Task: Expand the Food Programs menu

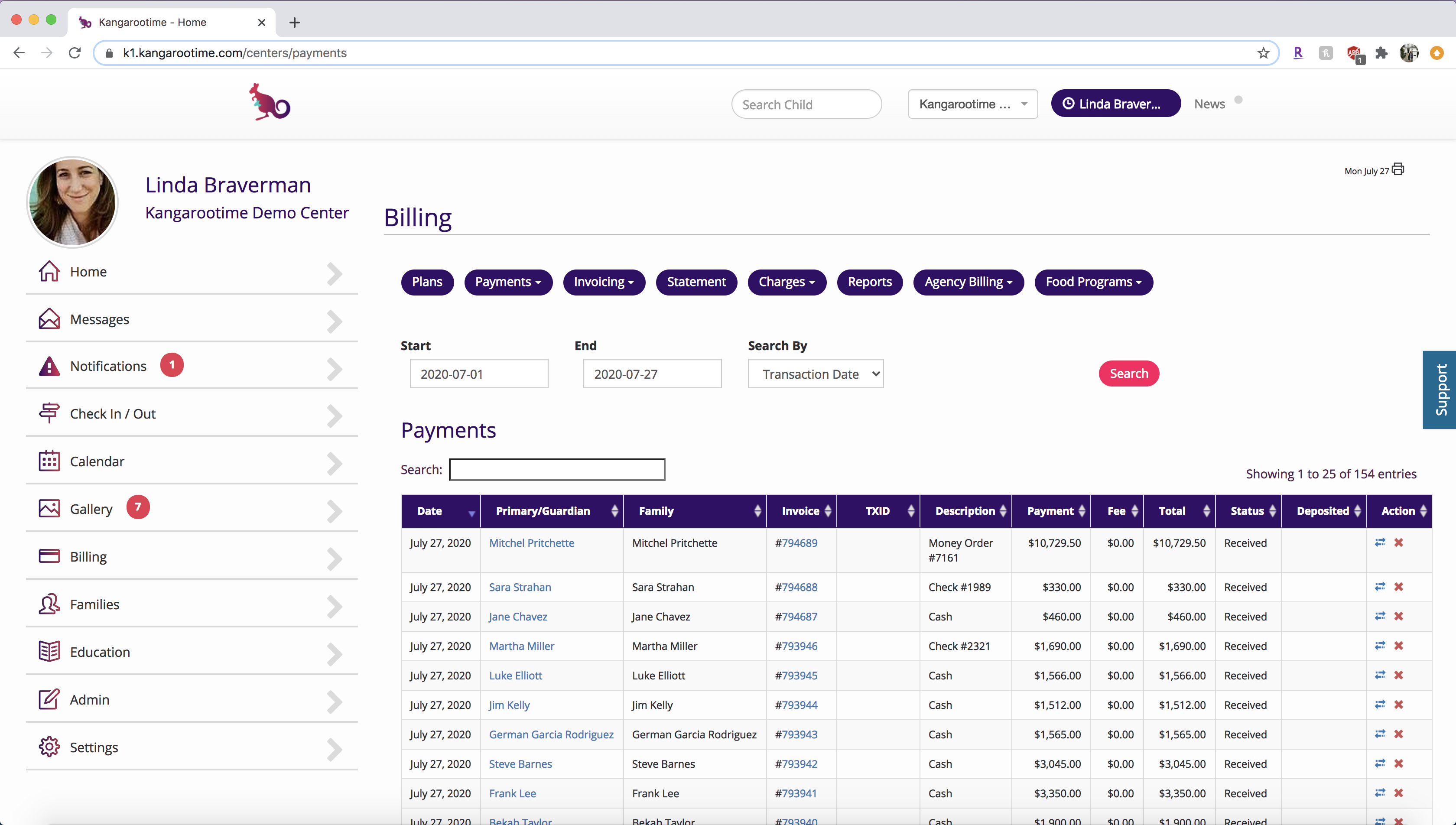Action: click(1093, 282)
